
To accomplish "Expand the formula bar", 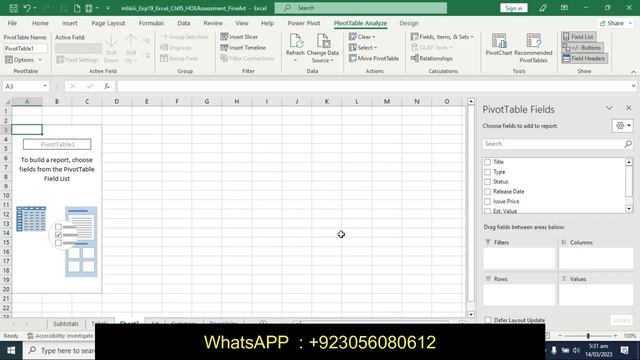I will click(x=633, y=86).
